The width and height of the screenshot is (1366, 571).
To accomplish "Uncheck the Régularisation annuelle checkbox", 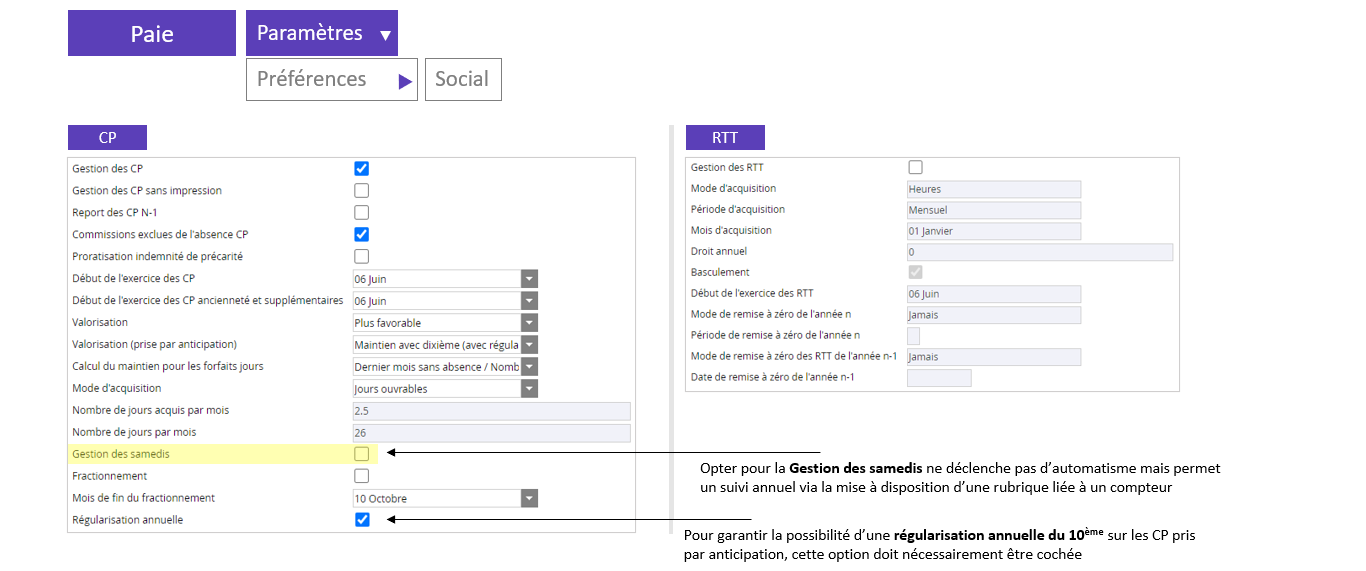I will 362,520.
